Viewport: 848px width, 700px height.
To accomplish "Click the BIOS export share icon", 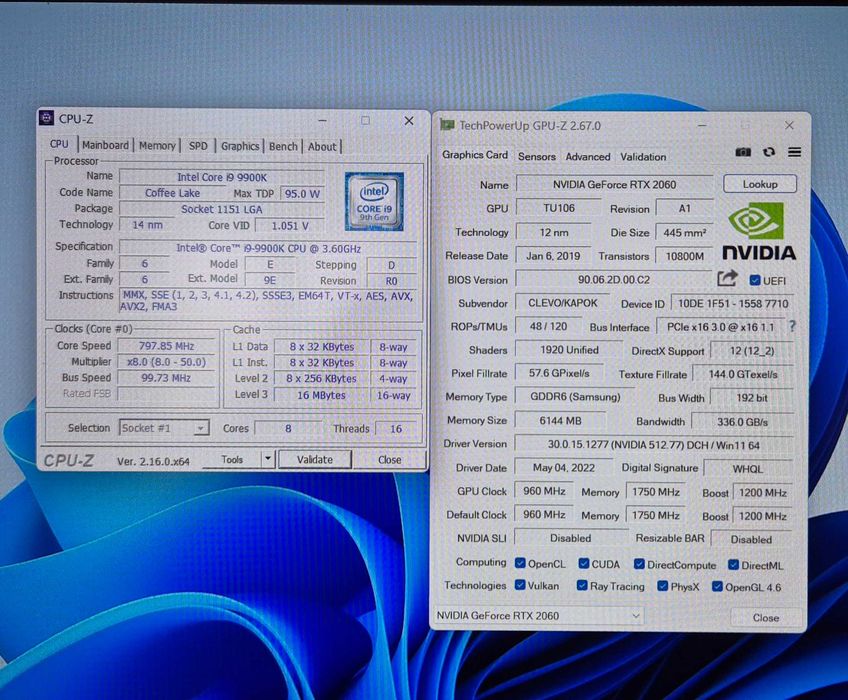I will 728,279.
